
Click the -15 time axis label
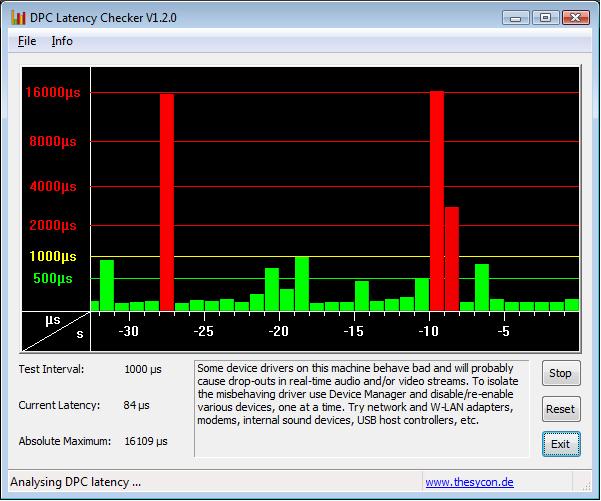click(353, 331)
